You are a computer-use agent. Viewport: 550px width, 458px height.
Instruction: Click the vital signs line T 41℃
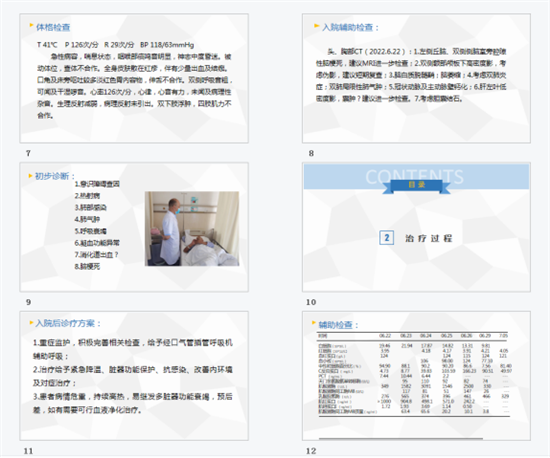[x=115, y=45]
